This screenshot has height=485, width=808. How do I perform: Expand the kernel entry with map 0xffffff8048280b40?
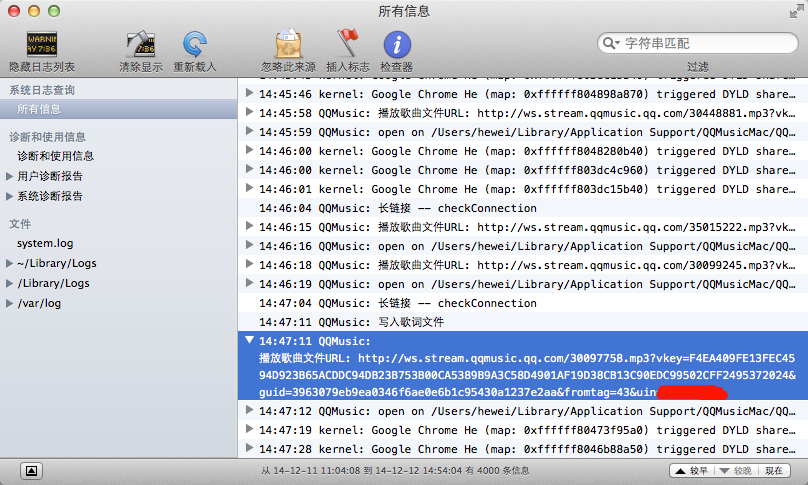tap(249, 150)
